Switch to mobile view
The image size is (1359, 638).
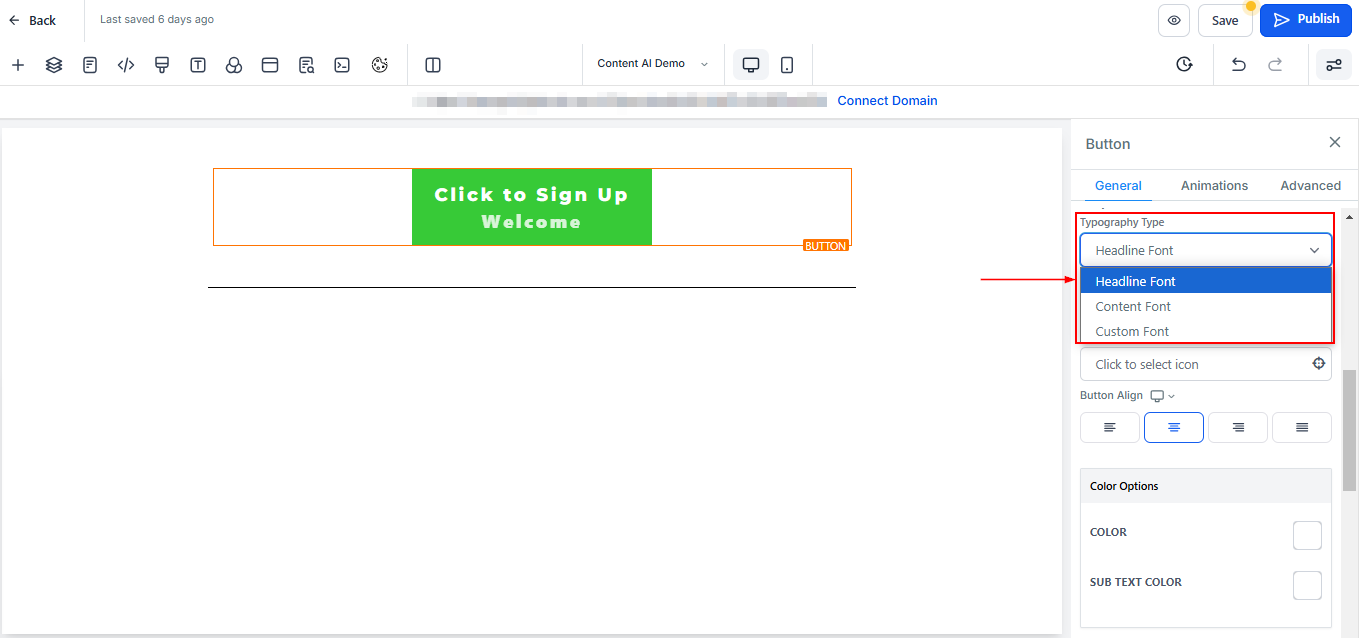click(787, 65)
